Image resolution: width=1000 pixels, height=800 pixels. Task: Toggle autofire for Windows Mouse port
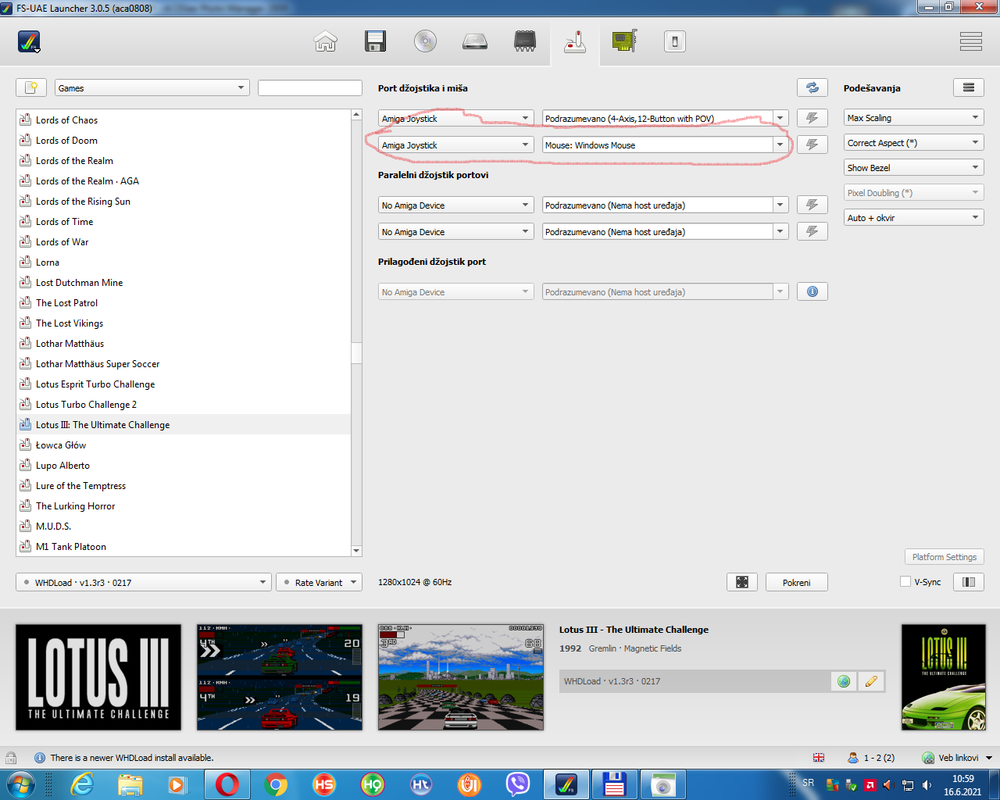[x=812, y=145]
